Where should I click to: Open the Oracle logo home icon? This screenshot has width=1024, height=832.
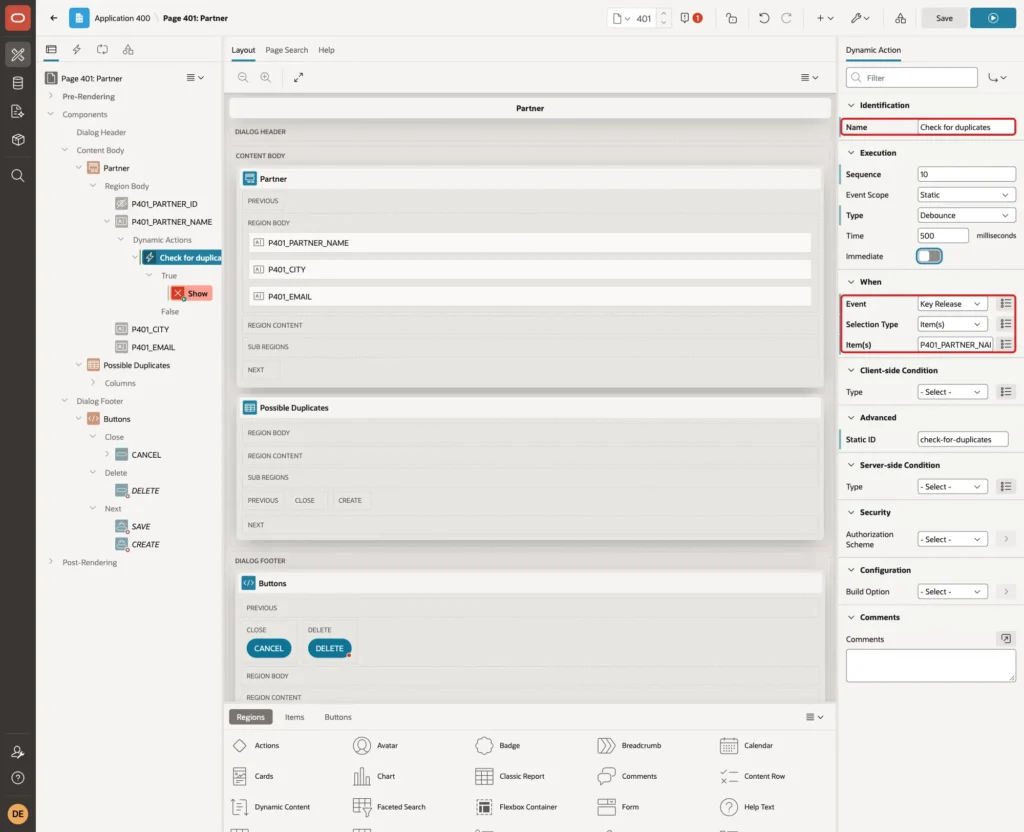[x=18, y=18]
